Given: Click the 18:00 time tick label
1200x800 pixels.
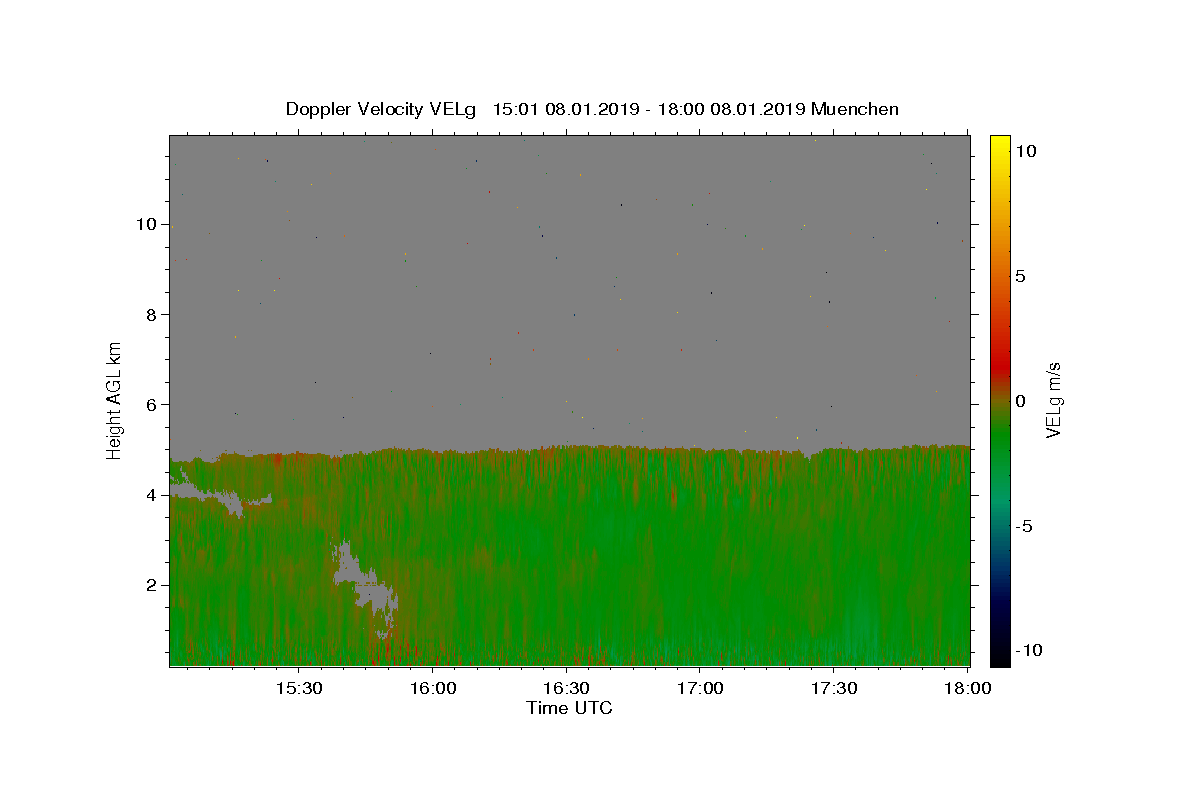Looking at the screenshot, I should [968, 689].
